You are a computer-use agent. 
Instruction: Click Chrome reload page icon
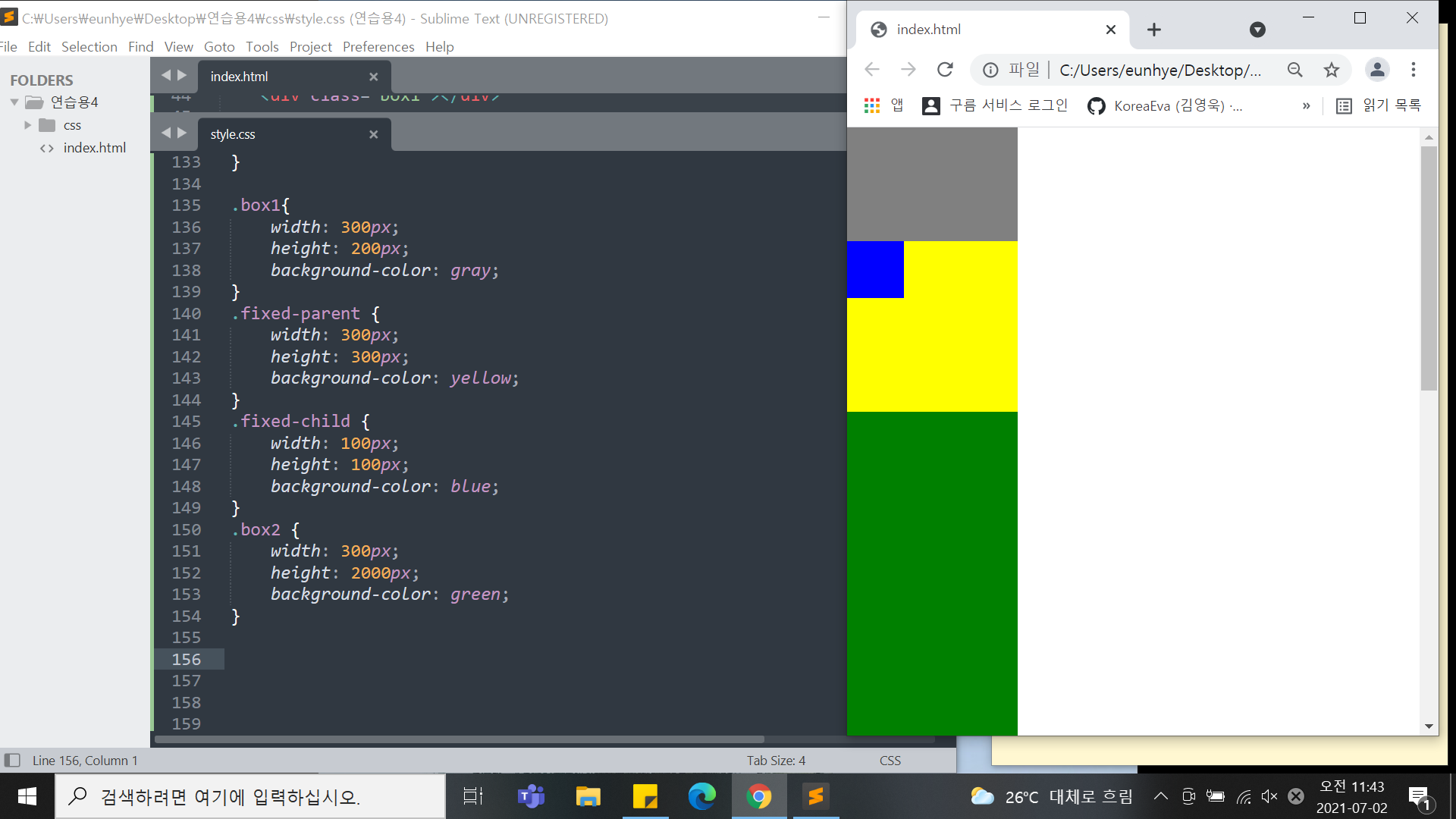tap(945, 70)
